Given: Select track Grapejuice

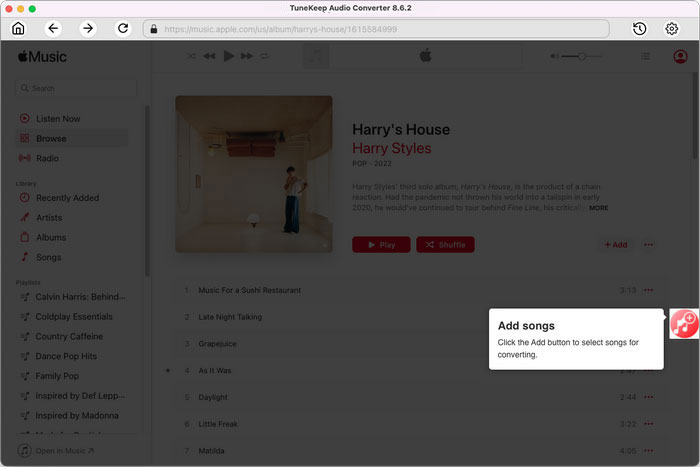Looking at the screenshot, I should 217,344.
